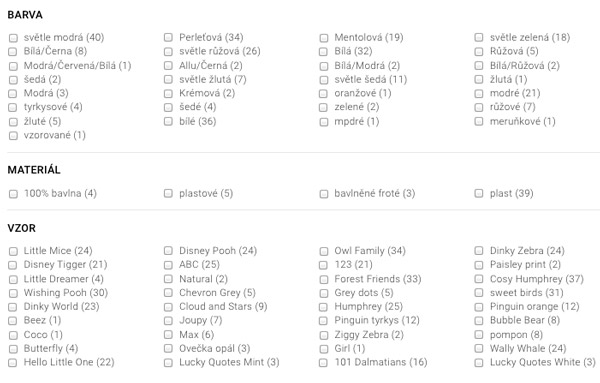Toggle Owl Family (34) pattern filter
Image resolution: width=600 pixels, height=383 pixels.
(x=324, y=251)
